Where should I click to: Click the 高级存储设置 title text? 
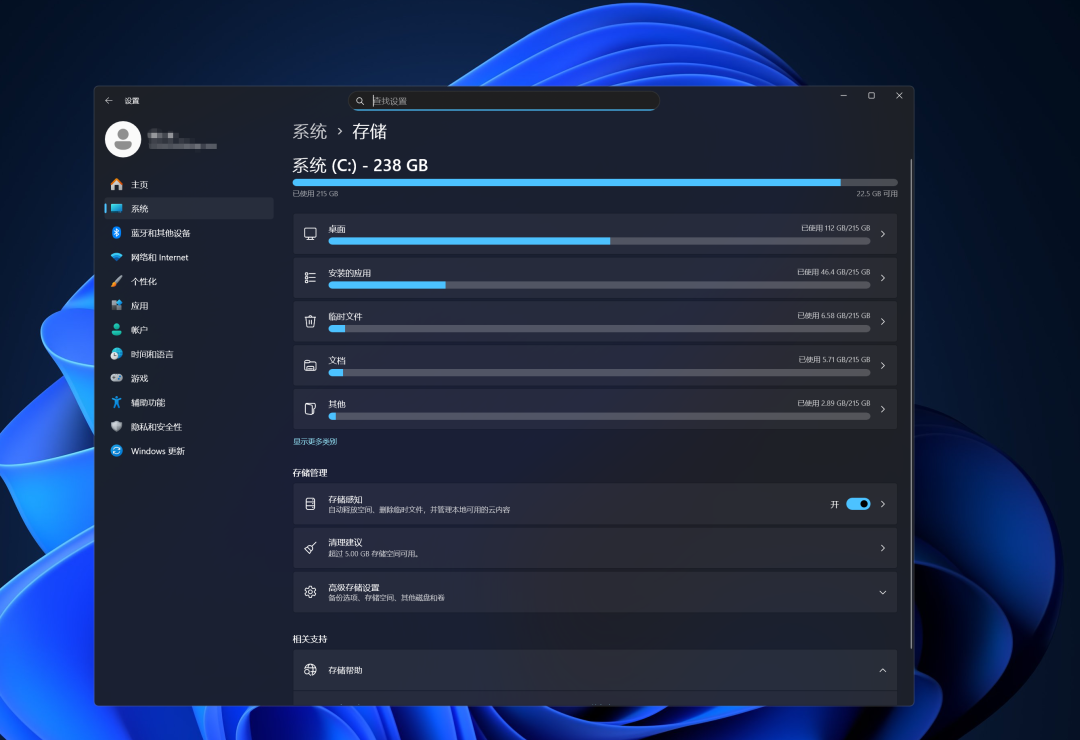(354, 587)
